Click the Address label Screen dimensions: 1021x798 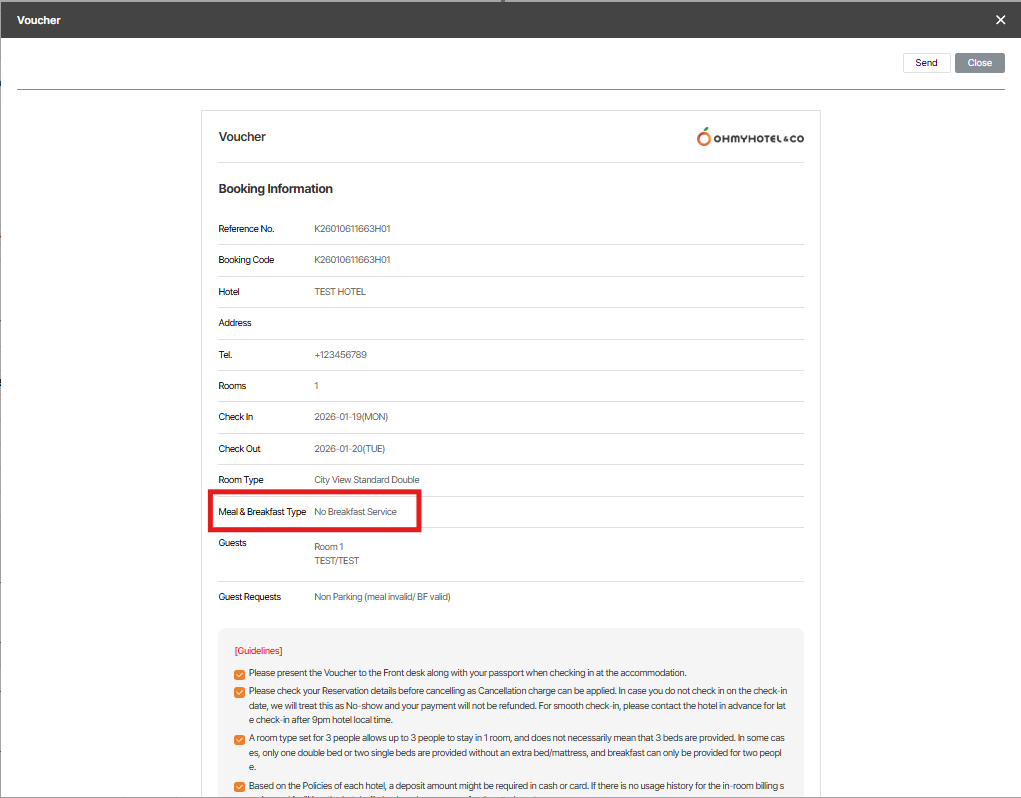click(234, 323)
